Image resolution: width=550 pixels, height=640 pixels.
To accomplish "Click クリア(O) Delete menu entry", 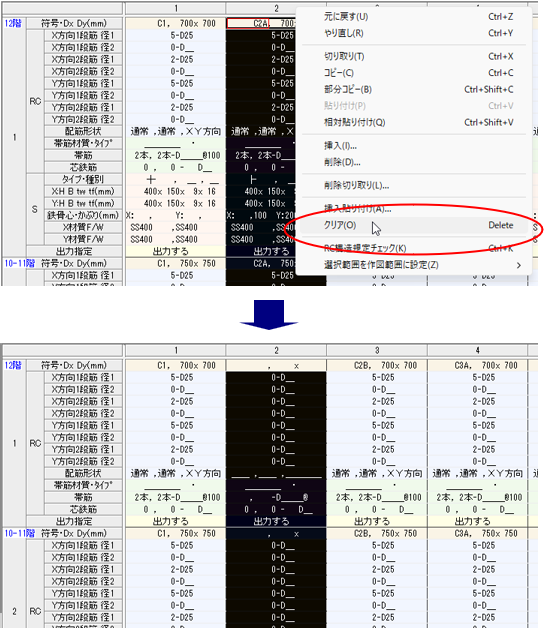I will point(414,225).
